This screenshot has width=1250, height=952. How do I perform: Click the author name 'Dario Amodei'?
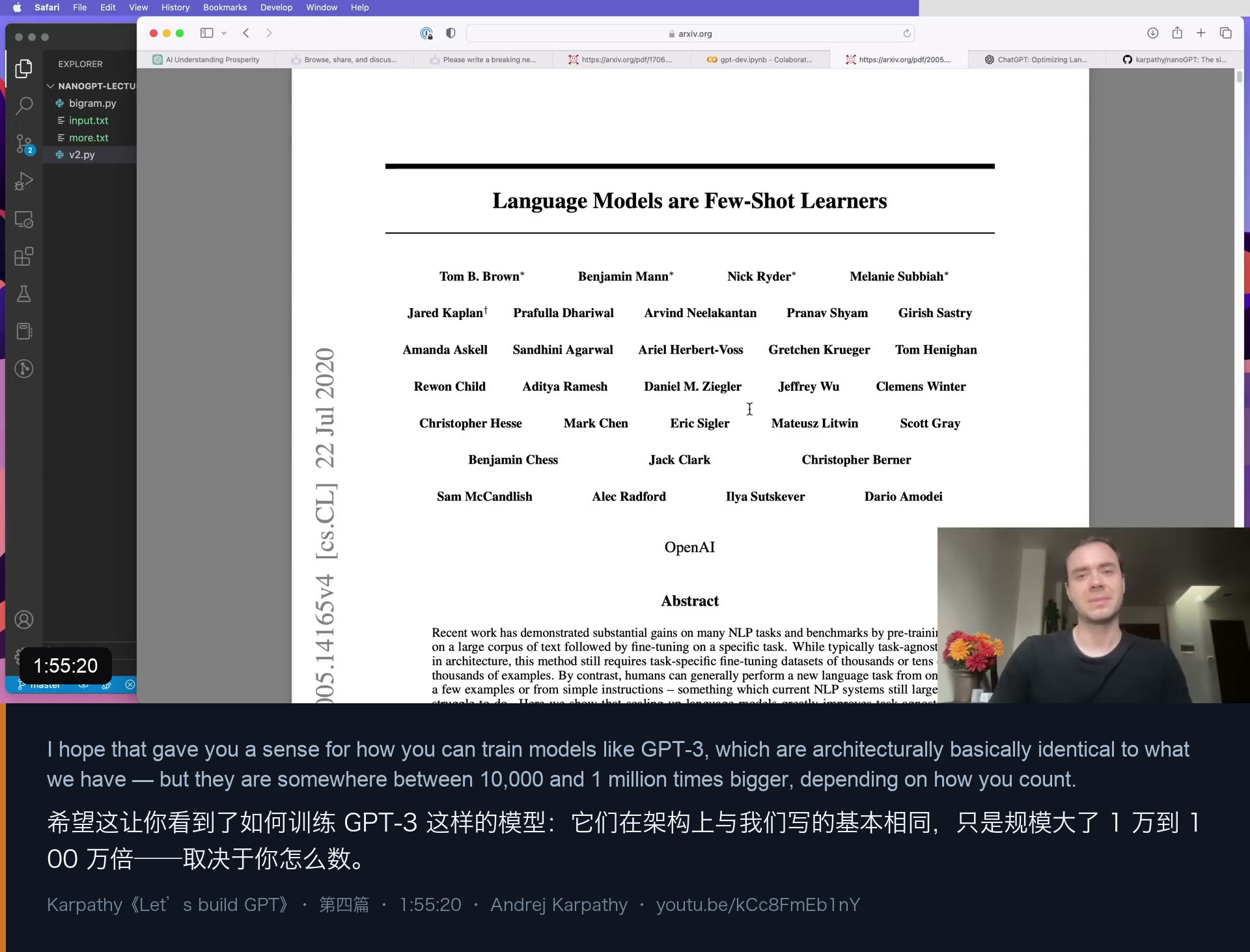(904, 496)
